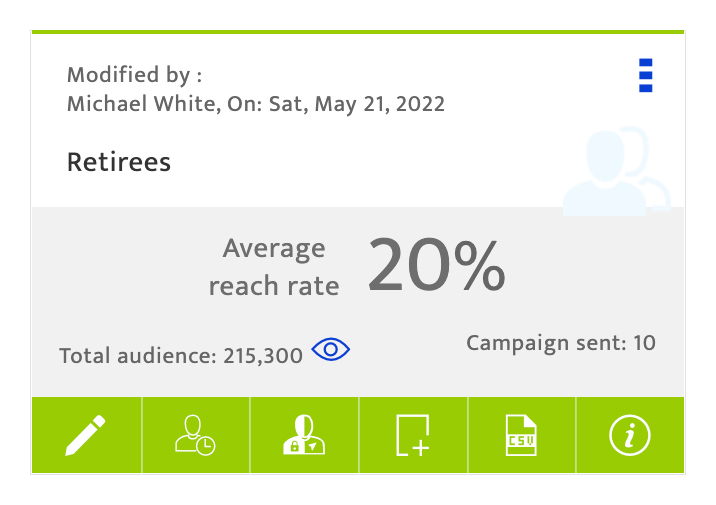Select the Michael White date line
The image size is (716, 505).
[256, 104]
